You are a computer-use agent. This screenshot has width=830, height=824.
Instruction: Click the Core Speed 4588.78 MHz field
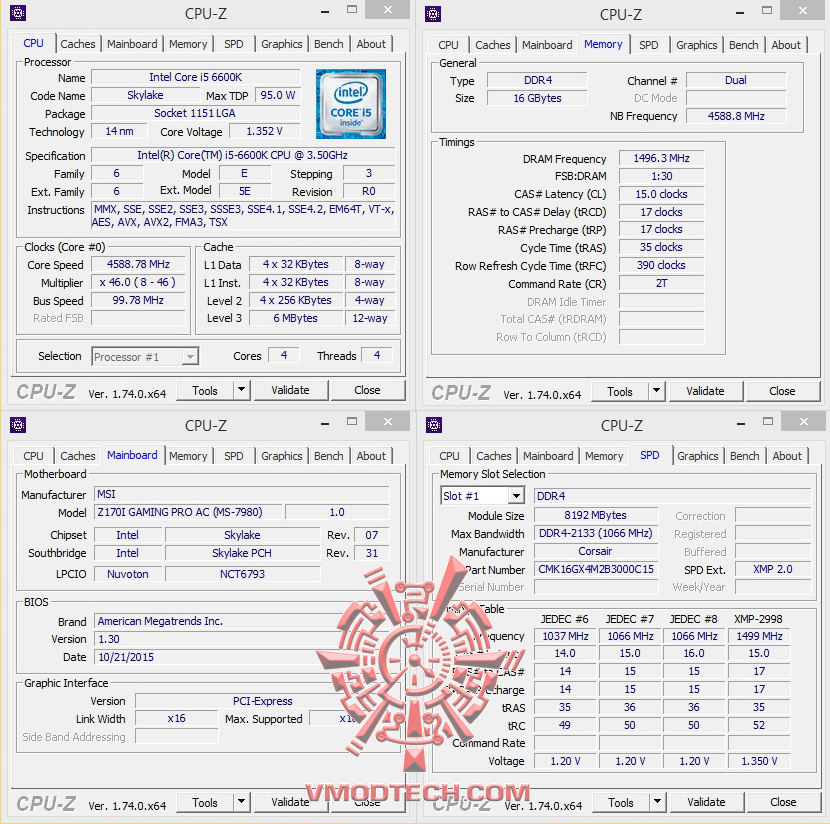pyautogui.click(x=138, y=264)
